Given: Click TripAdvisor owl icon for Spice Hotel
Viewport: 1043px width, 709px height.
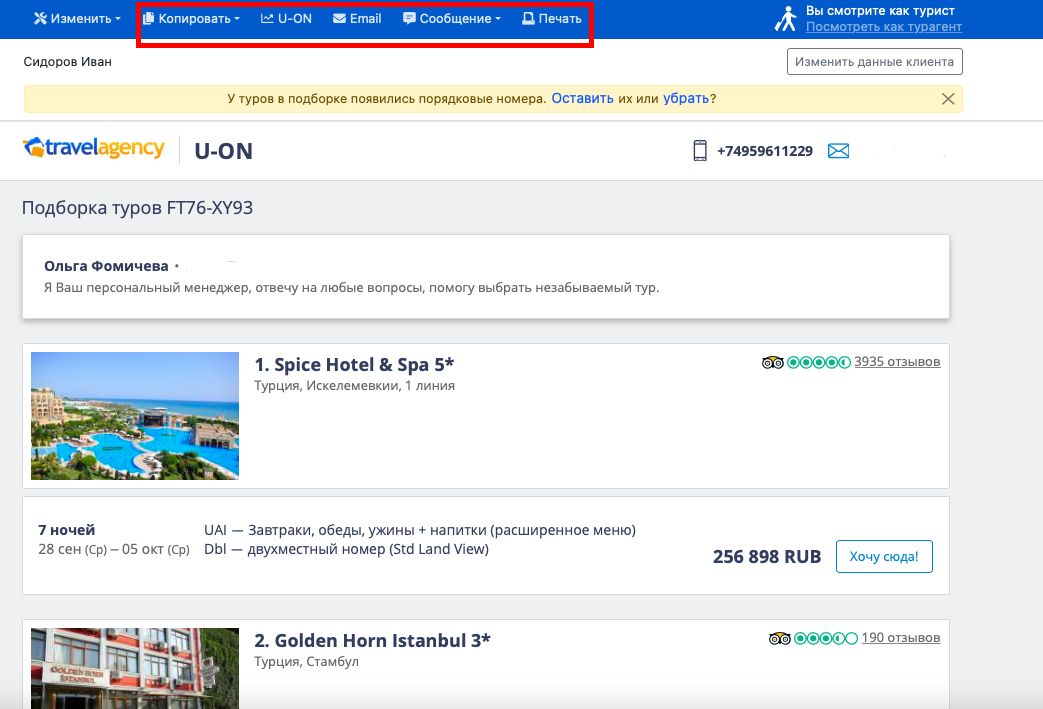Looking at the screenshot, I should [772, 362].
